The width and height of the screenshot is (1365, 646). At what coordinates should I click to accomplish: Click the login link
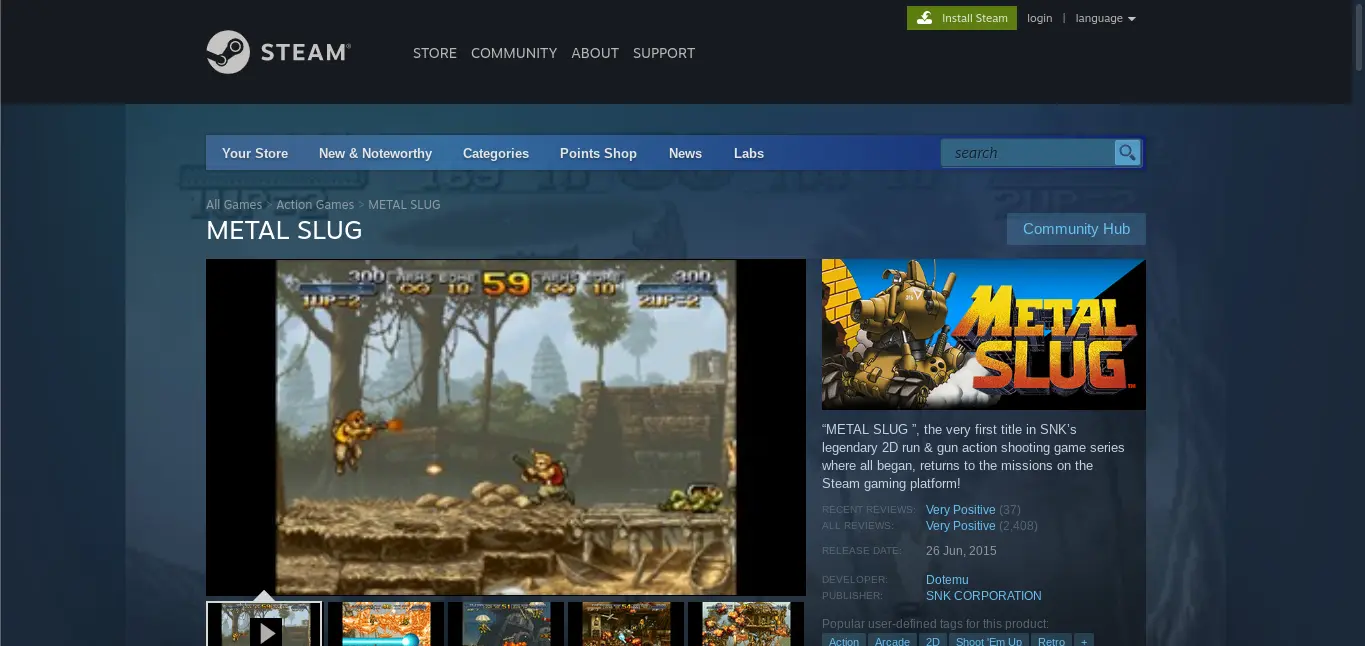pyautogui.click(x=1039, y=18)
